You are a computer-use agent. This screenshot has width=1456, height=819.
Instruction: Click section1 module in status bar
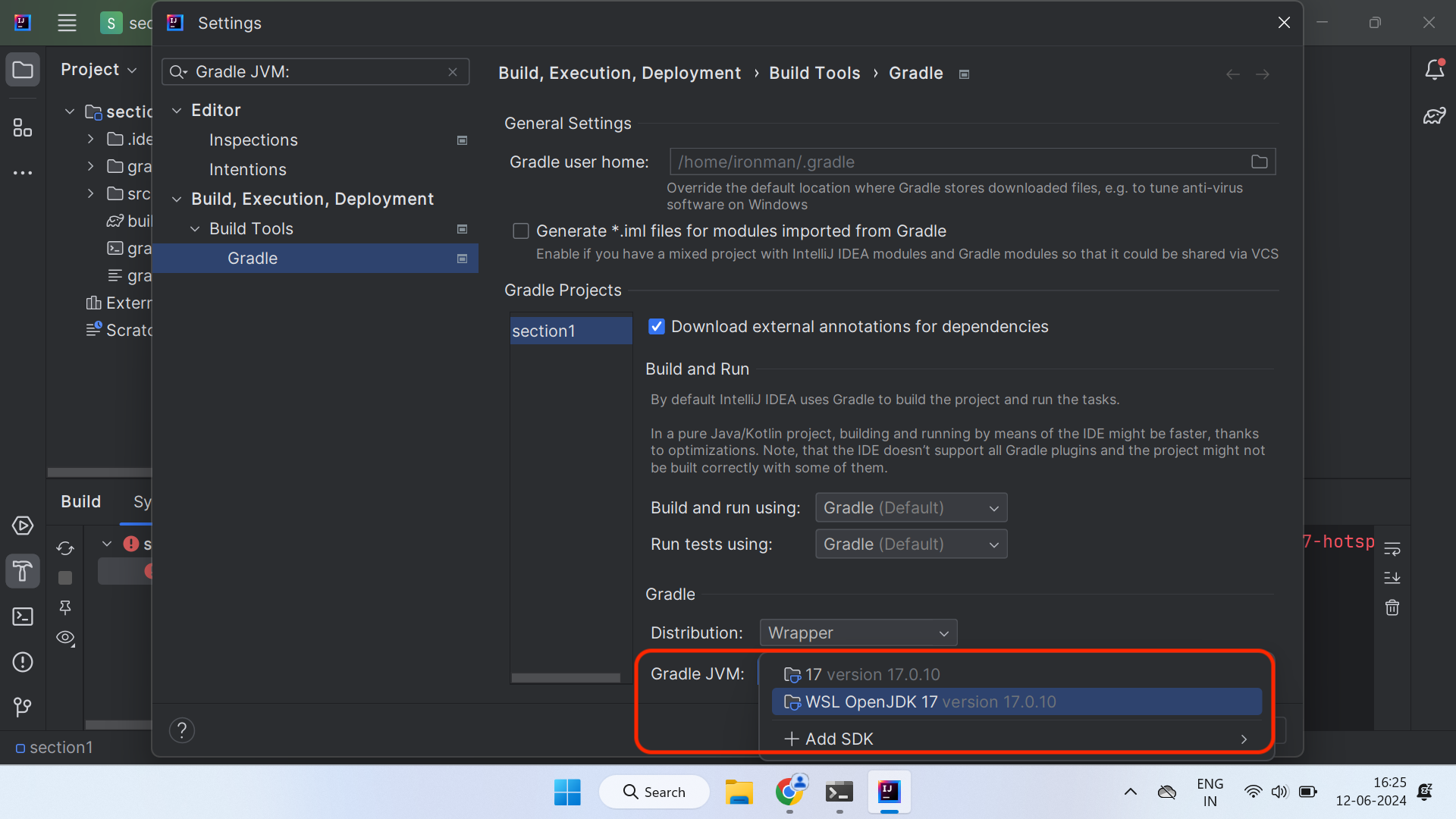pos(54,748)
